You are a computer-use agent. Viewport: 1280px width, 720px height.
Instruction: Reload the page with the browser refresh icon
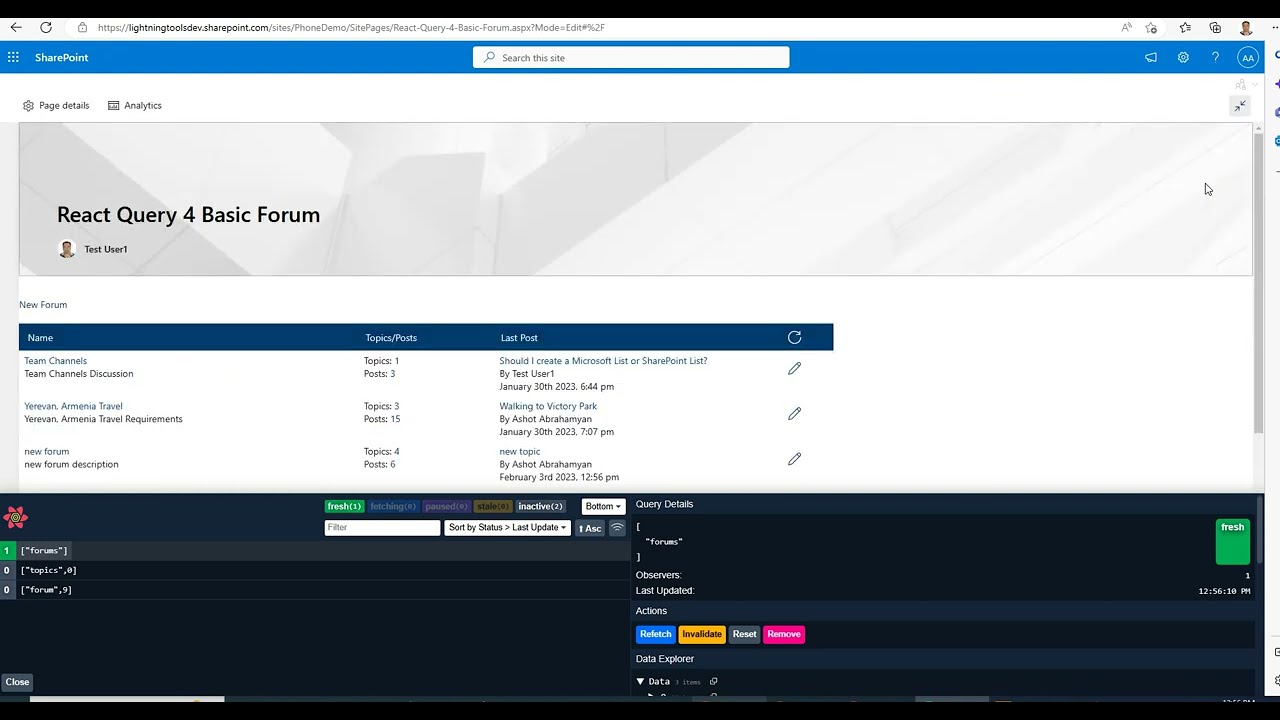(x=46, y=27)
